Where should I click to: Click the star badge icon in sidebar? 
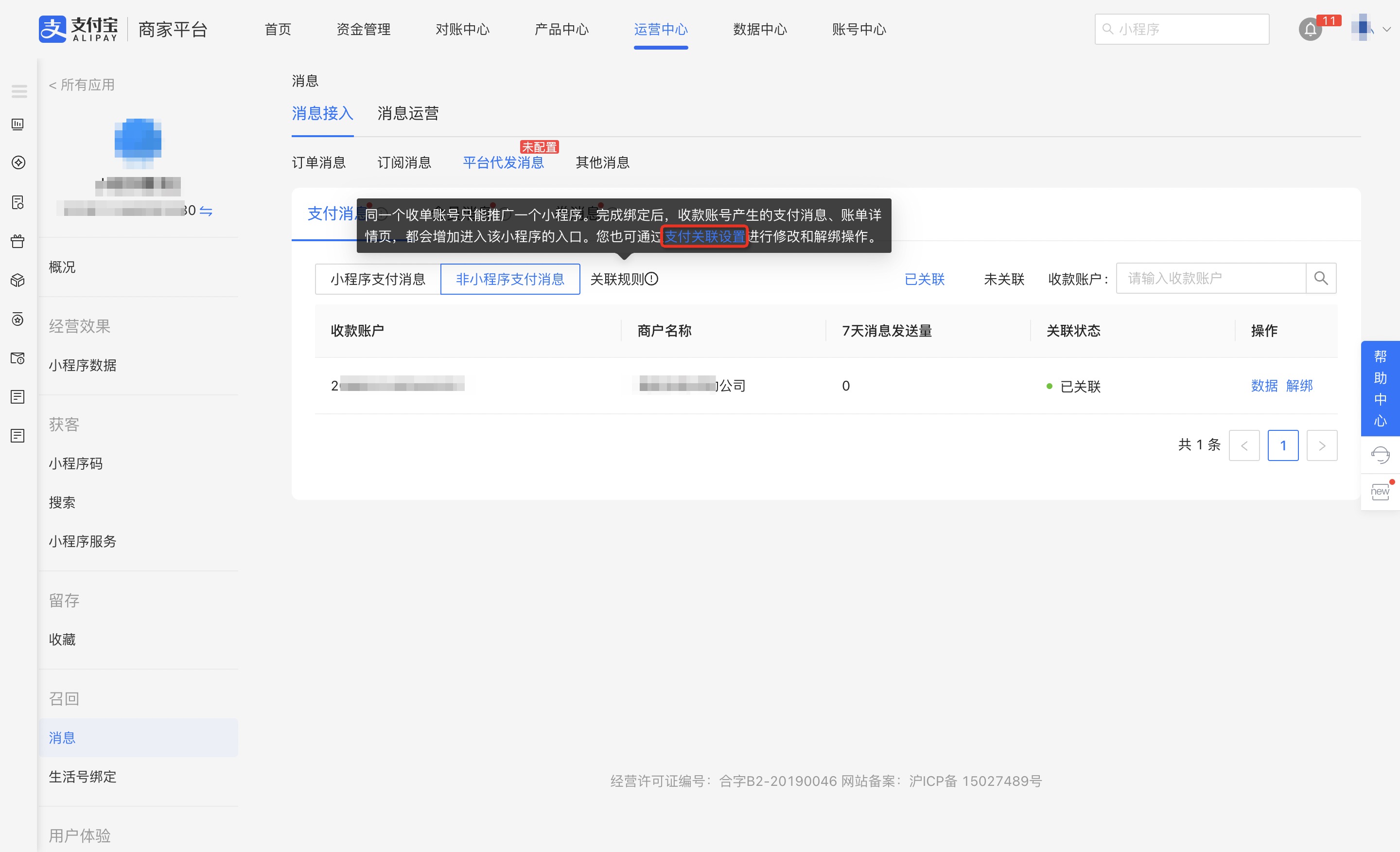click(x=17, y=319)
